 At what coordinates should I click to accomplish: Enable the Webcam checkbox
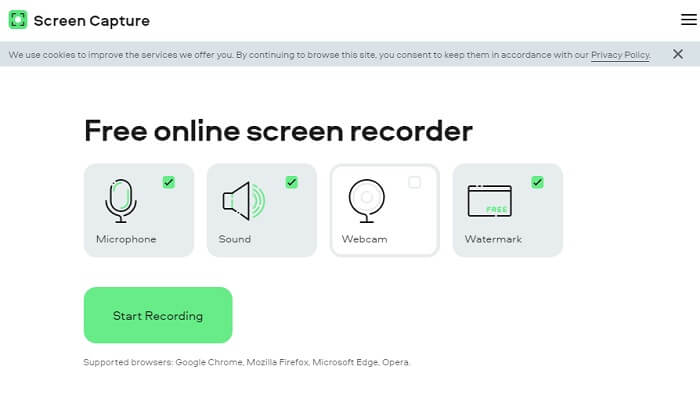(x=414, y=182)
